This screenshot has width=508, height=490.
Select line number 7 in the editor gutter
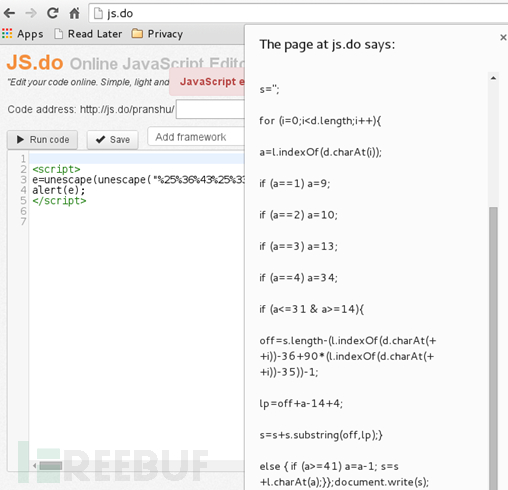click(x=23, y=221)
